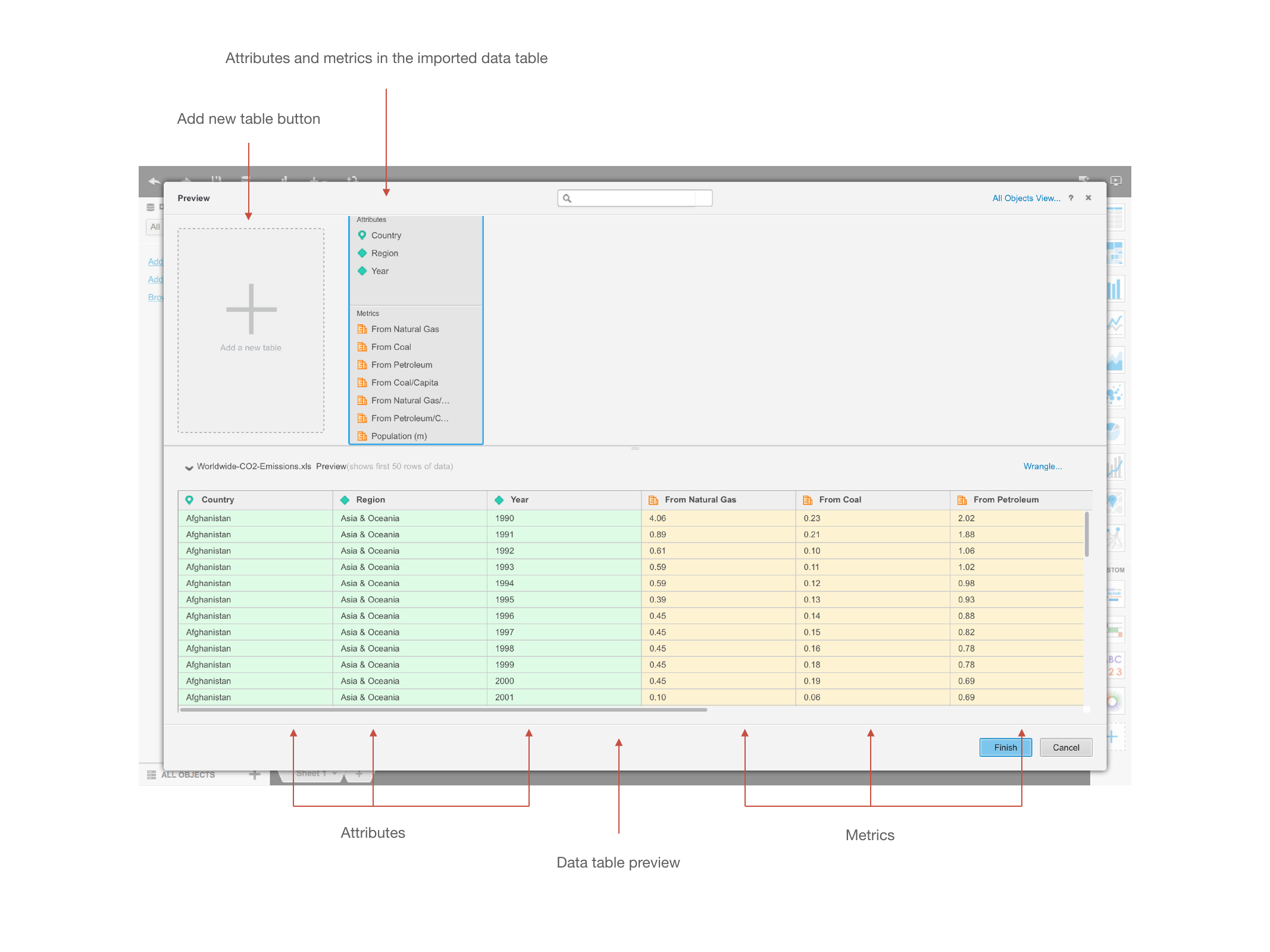
Task: Click the Finish button
Action: click(1006, 747)
